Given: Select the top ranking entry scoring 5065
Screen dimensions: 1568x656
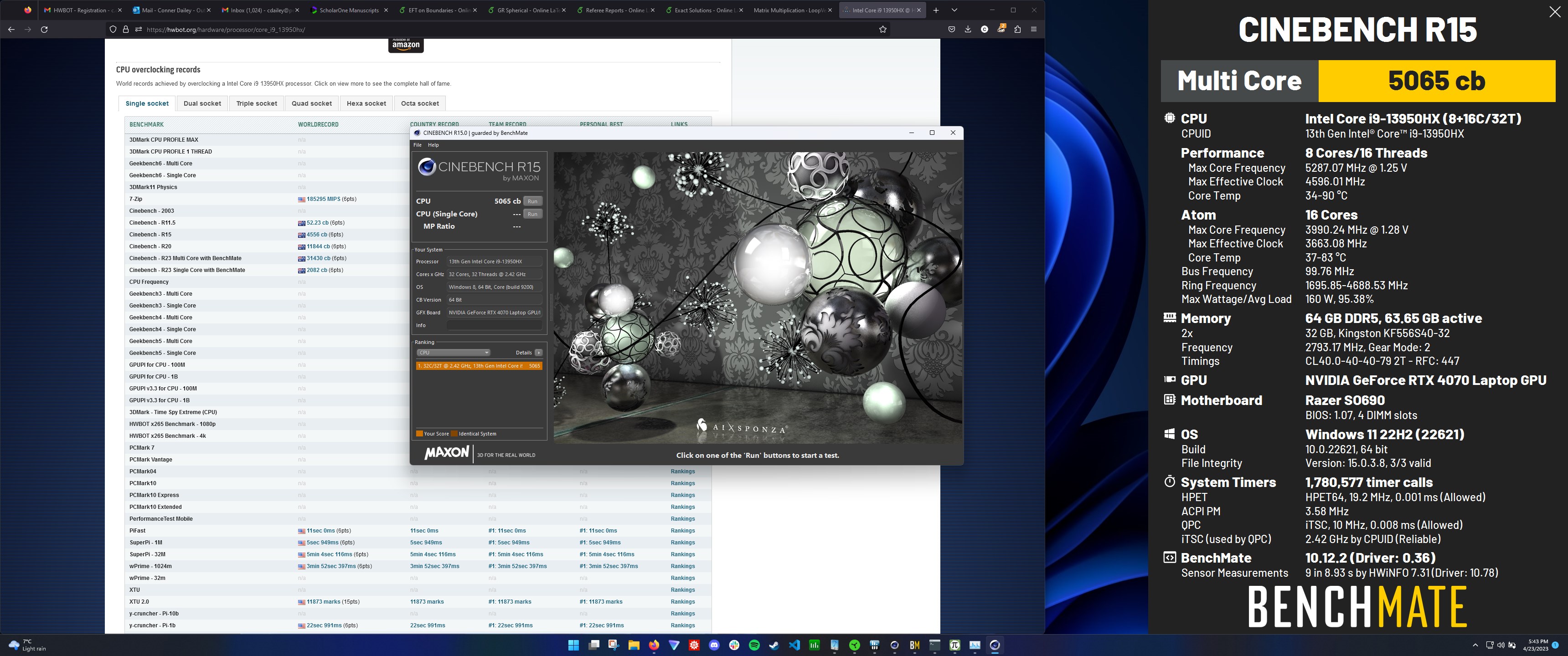Looking at the screenshot, I should [x=479, y=366].
